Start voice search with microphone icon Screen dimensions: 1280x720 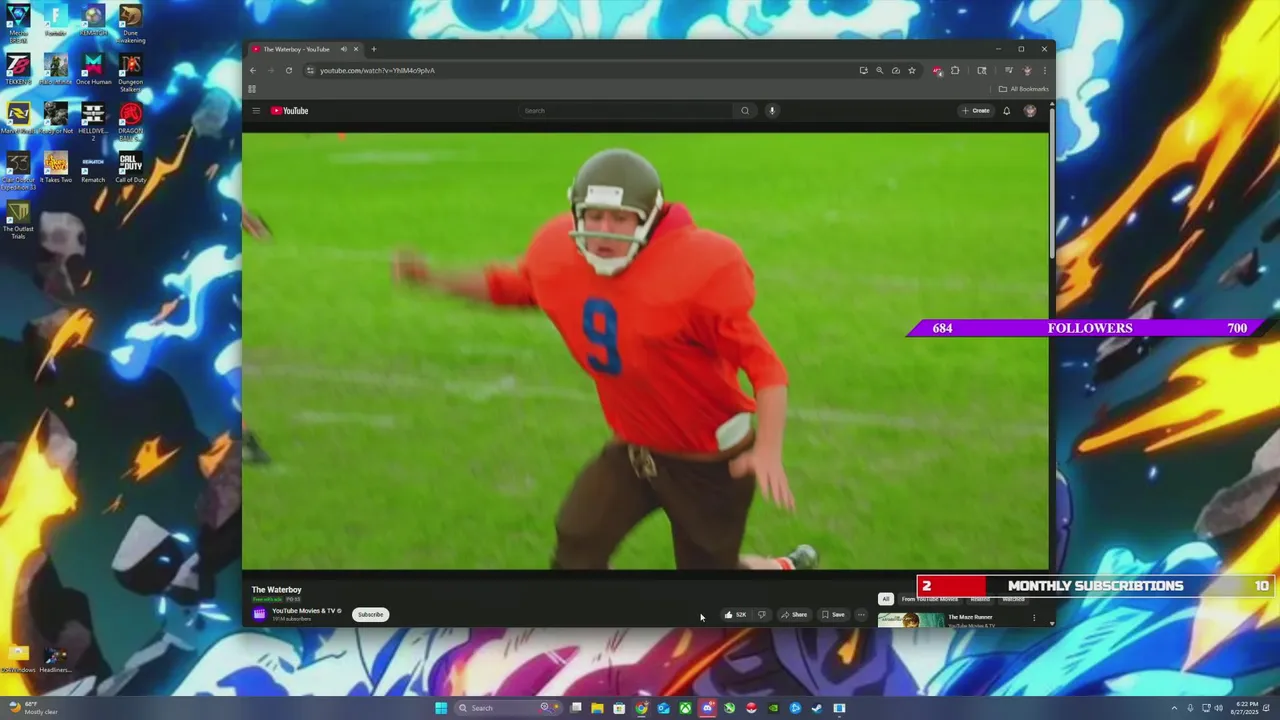coord(772,111)
